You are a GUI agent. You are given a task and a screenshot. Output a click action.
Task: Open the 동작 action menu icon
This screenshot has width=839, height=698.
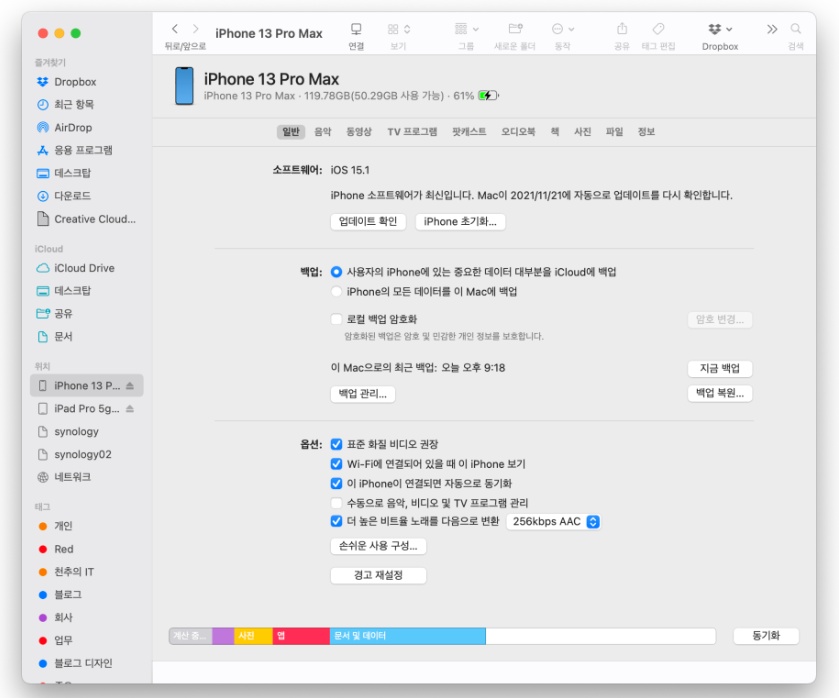point(557,29)
